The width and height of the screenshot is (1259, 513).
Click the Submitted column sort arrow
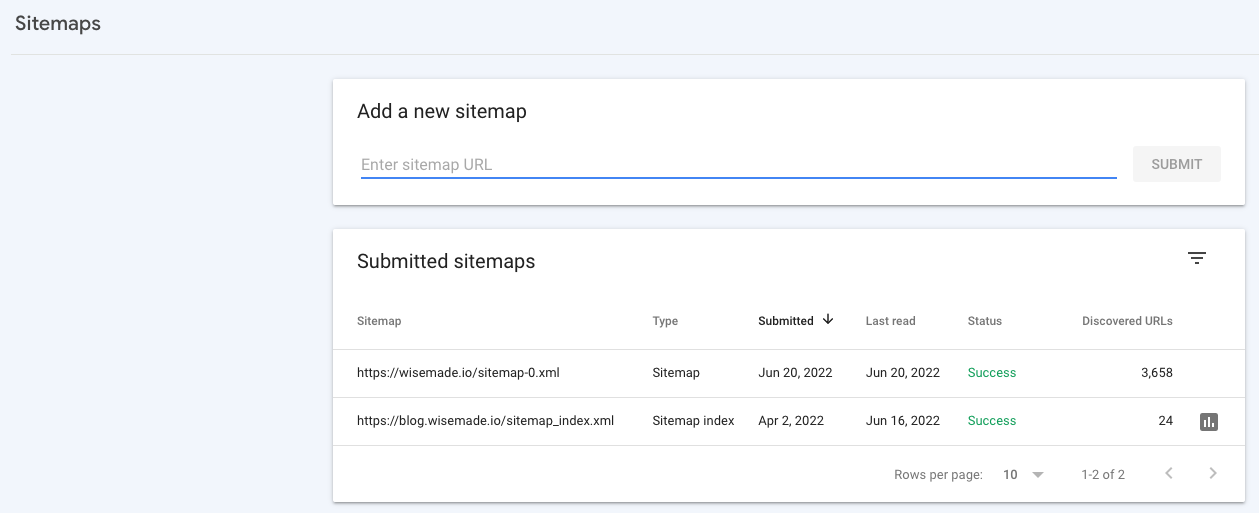coord(828,320)
